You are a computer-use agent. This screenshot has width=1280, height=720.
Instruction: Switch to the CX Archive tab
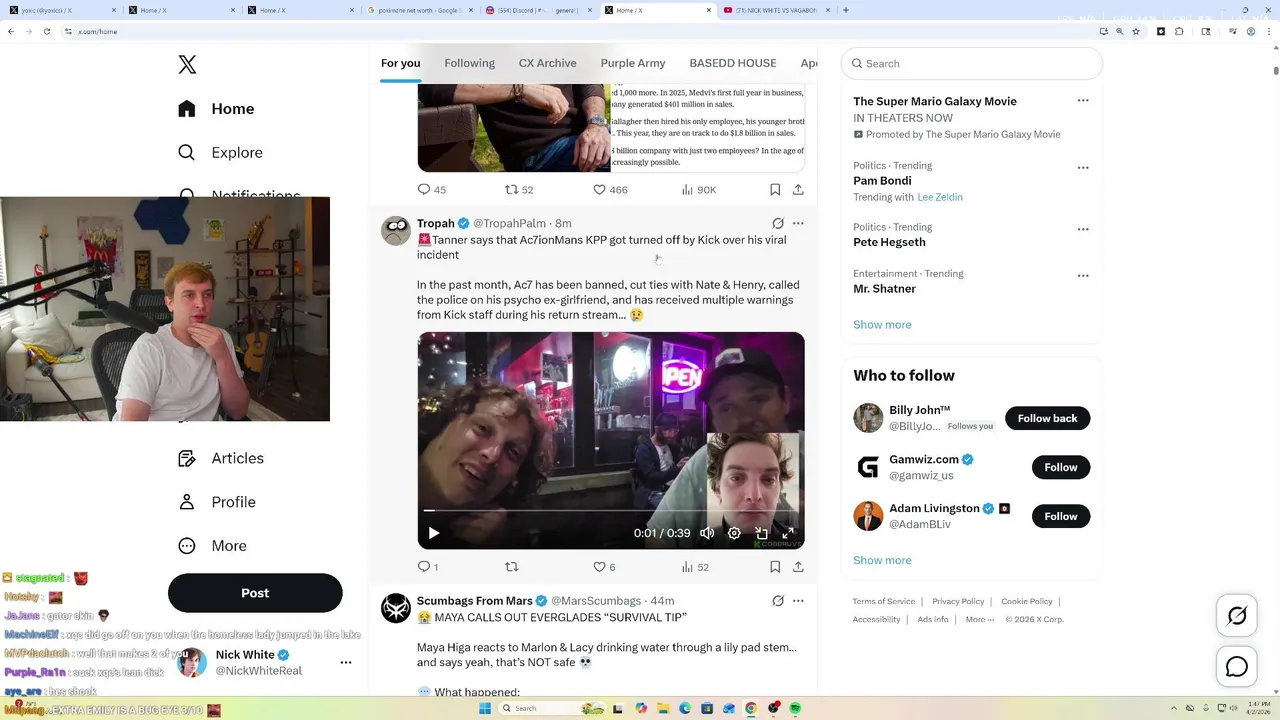pos(547,63)
